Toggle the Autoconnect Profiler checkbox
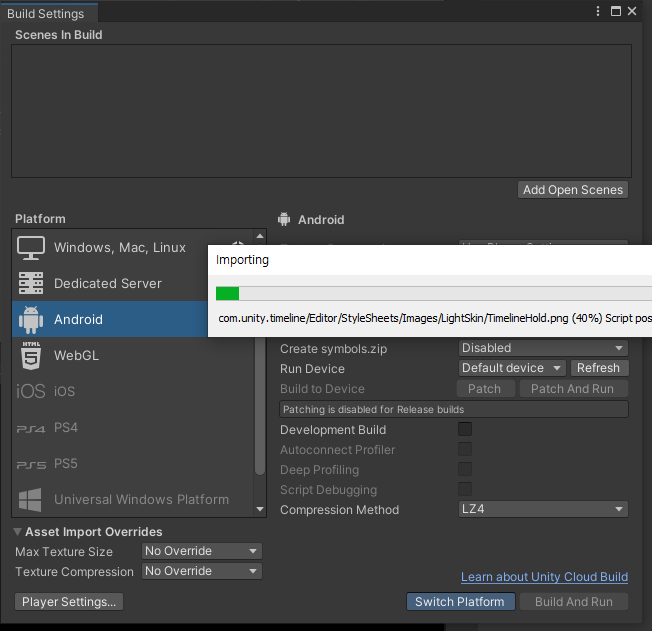 point(465,449)
